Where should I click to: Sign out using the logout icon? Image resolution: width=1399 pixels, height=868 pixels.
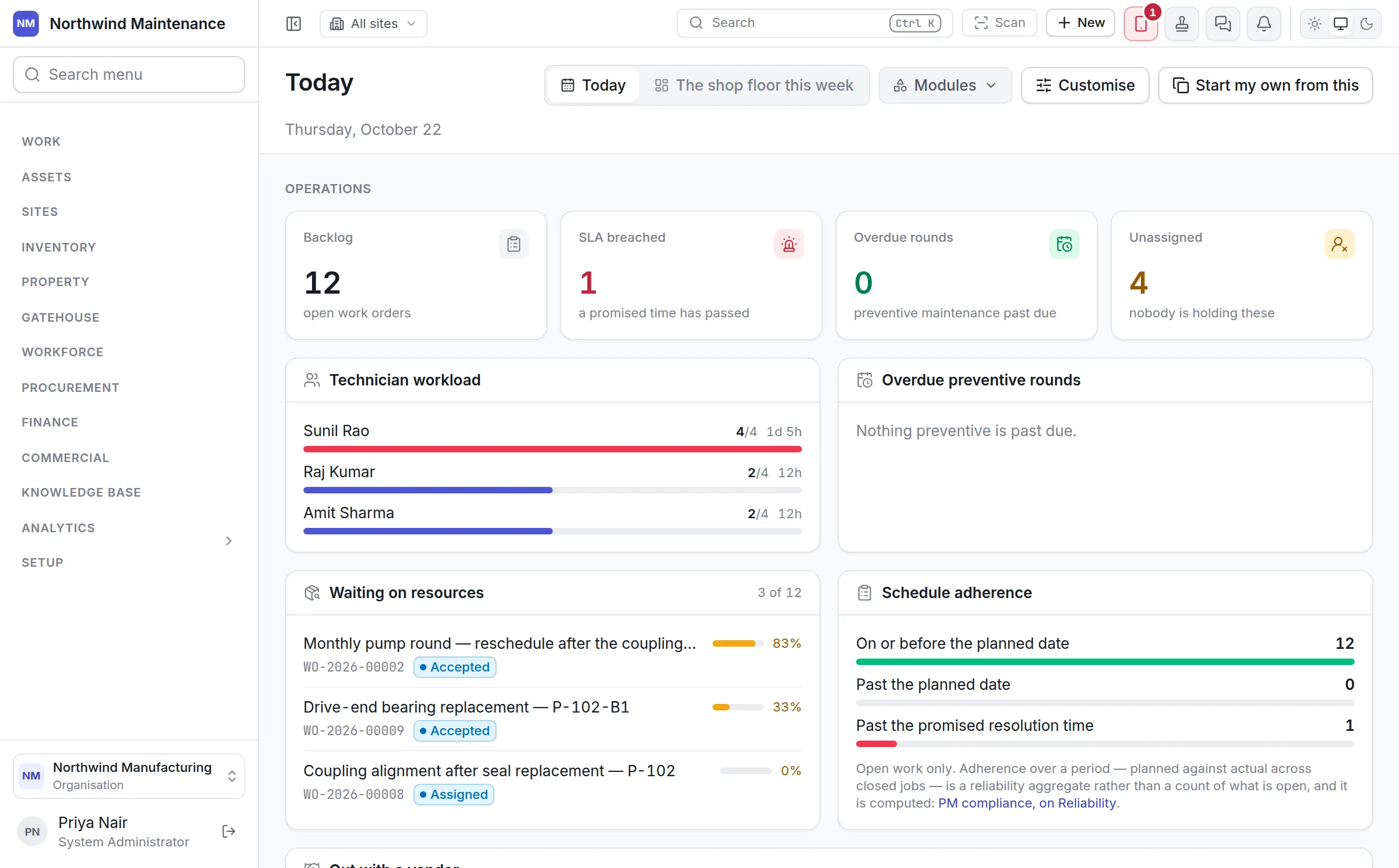228,831
